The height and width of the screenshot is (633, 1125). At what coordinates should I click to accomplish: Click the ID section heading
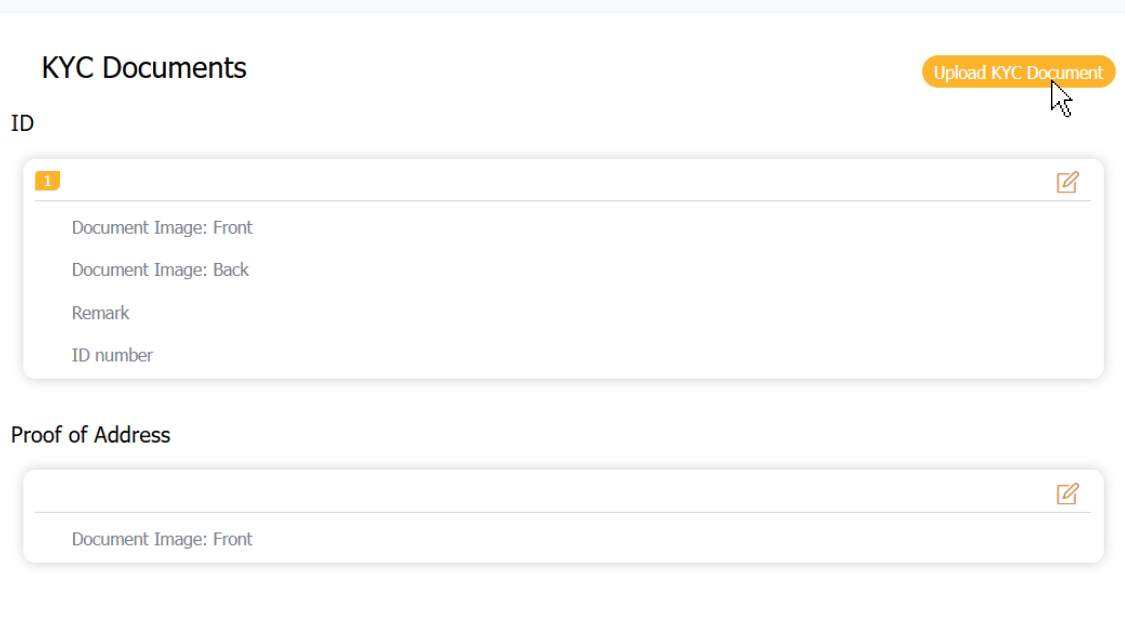pyautogui.click(x=22, y=123)
